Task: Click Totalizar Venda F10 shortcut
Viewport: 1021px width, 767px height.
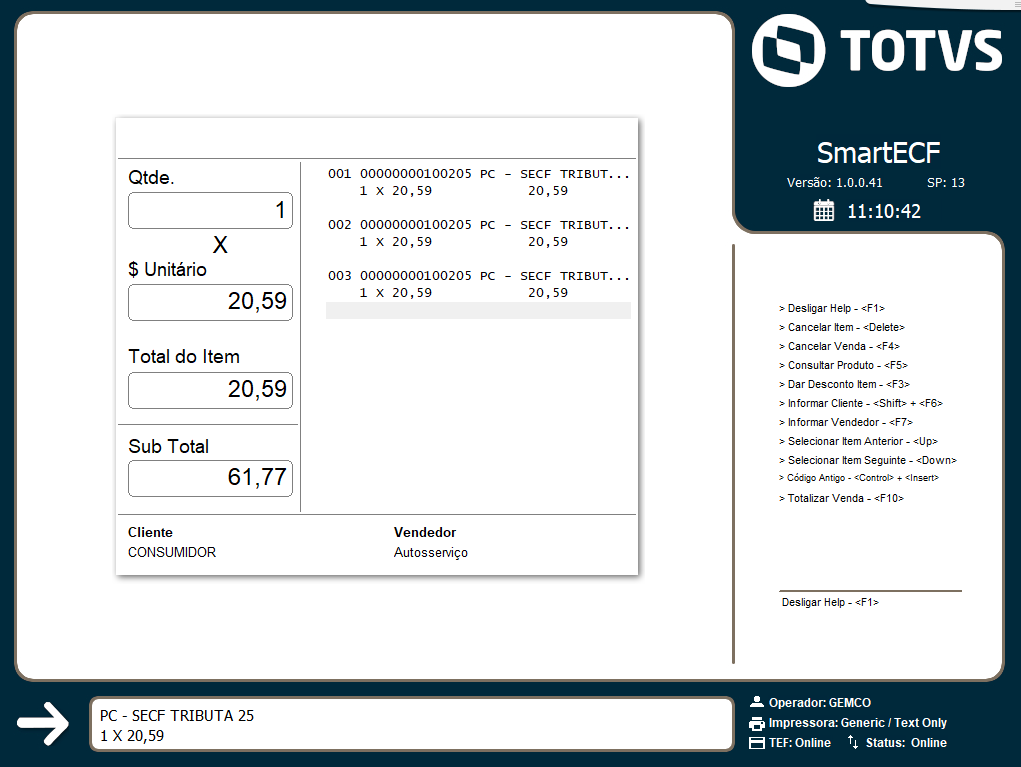Action: [x=841, y=498]
